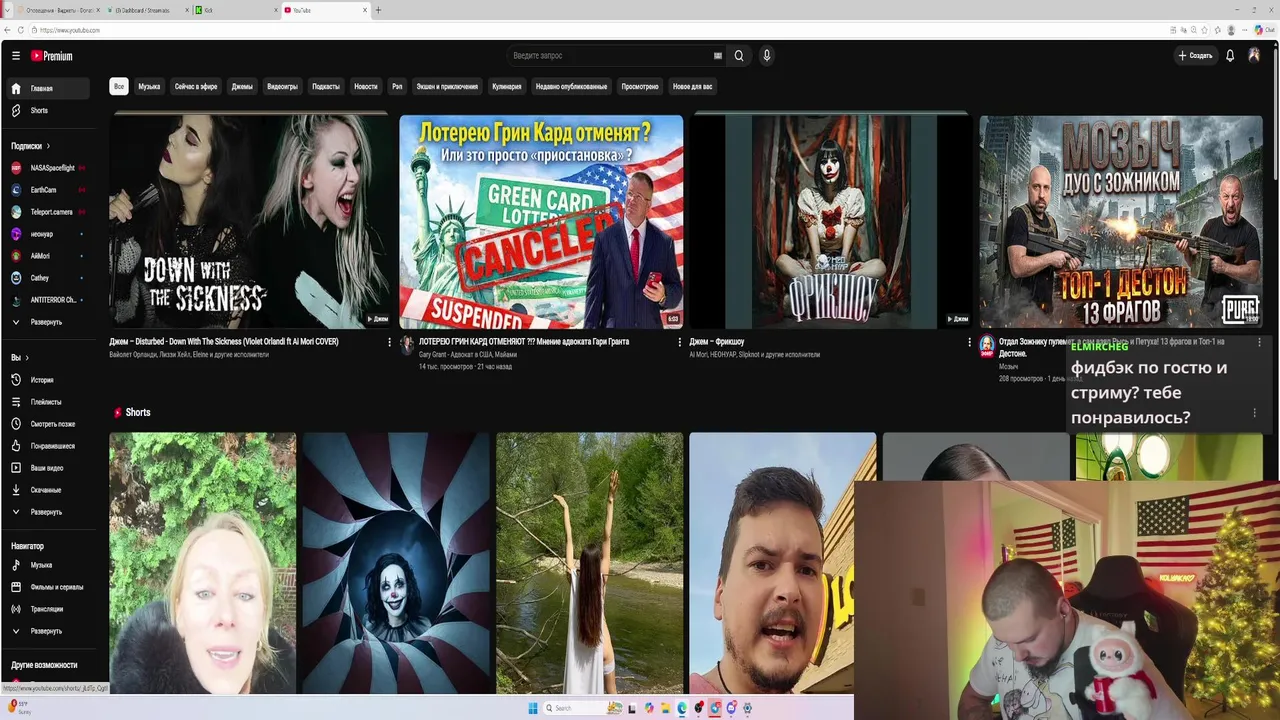Click the magnifier search button
The image size is (1280, 720).
pos(739,56)
